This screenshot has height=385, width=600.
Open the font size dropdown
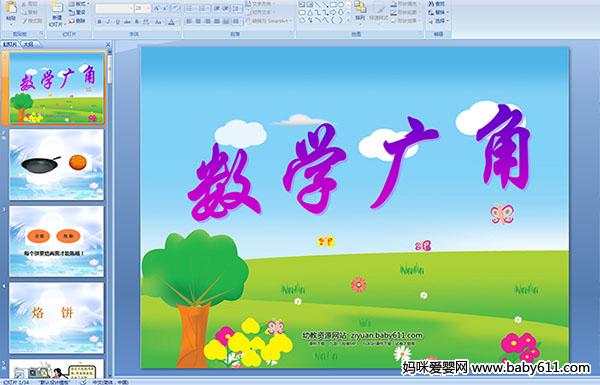(x=148, y=8)
